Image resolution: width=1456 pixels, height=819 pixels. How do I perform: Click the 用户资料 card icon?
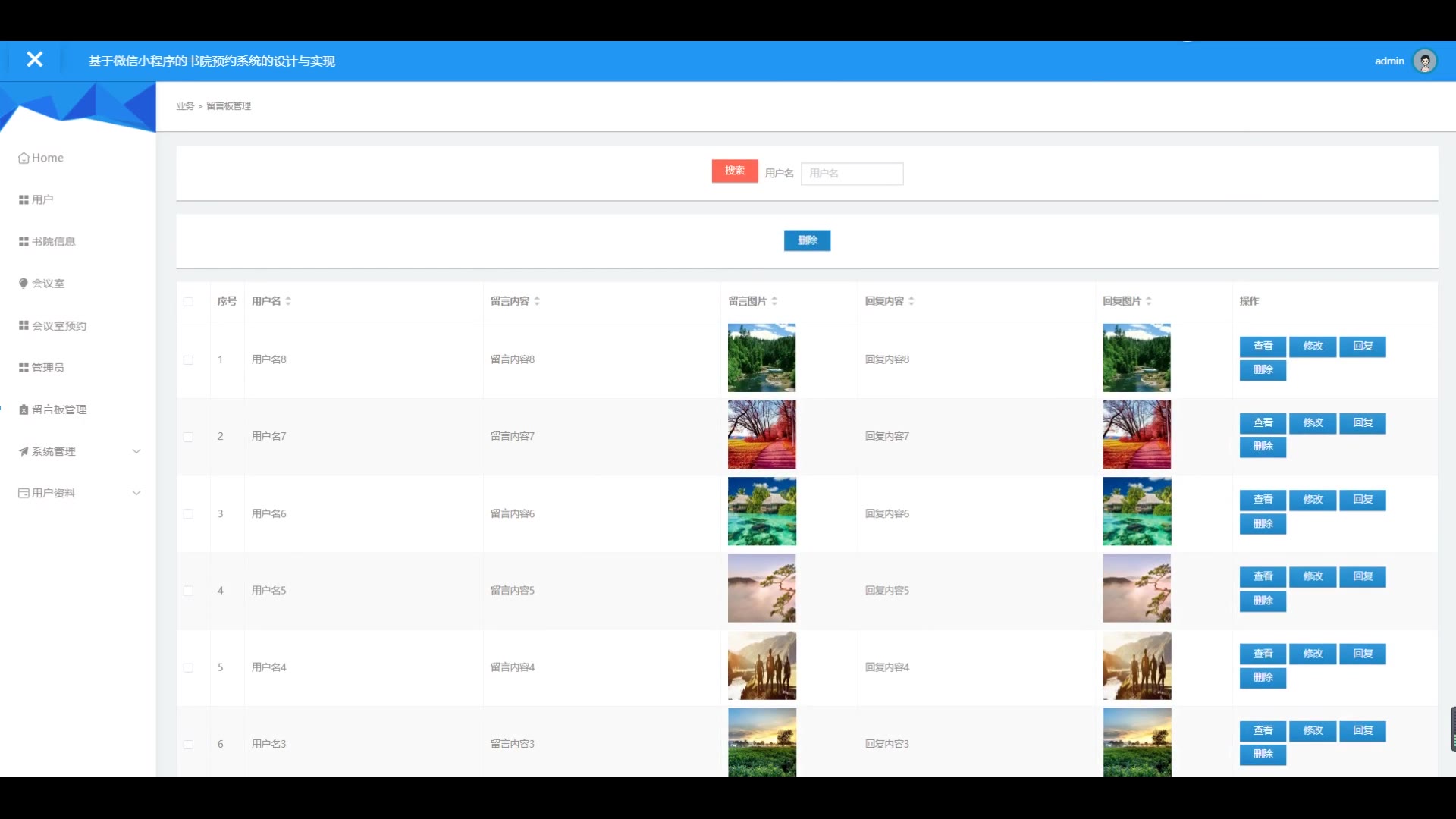tap(24, 493)
